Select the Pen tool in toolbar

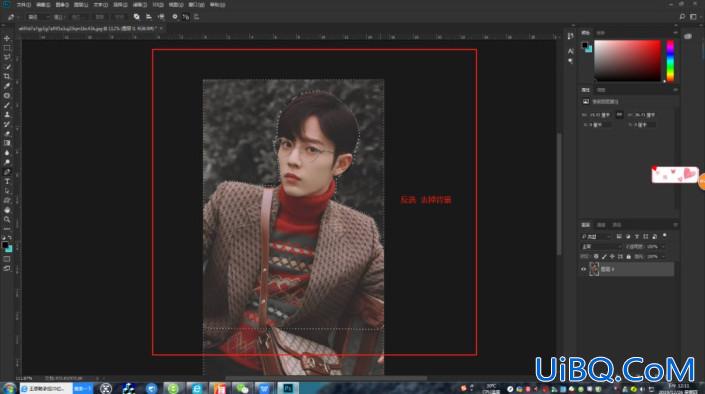coord(7,172)
